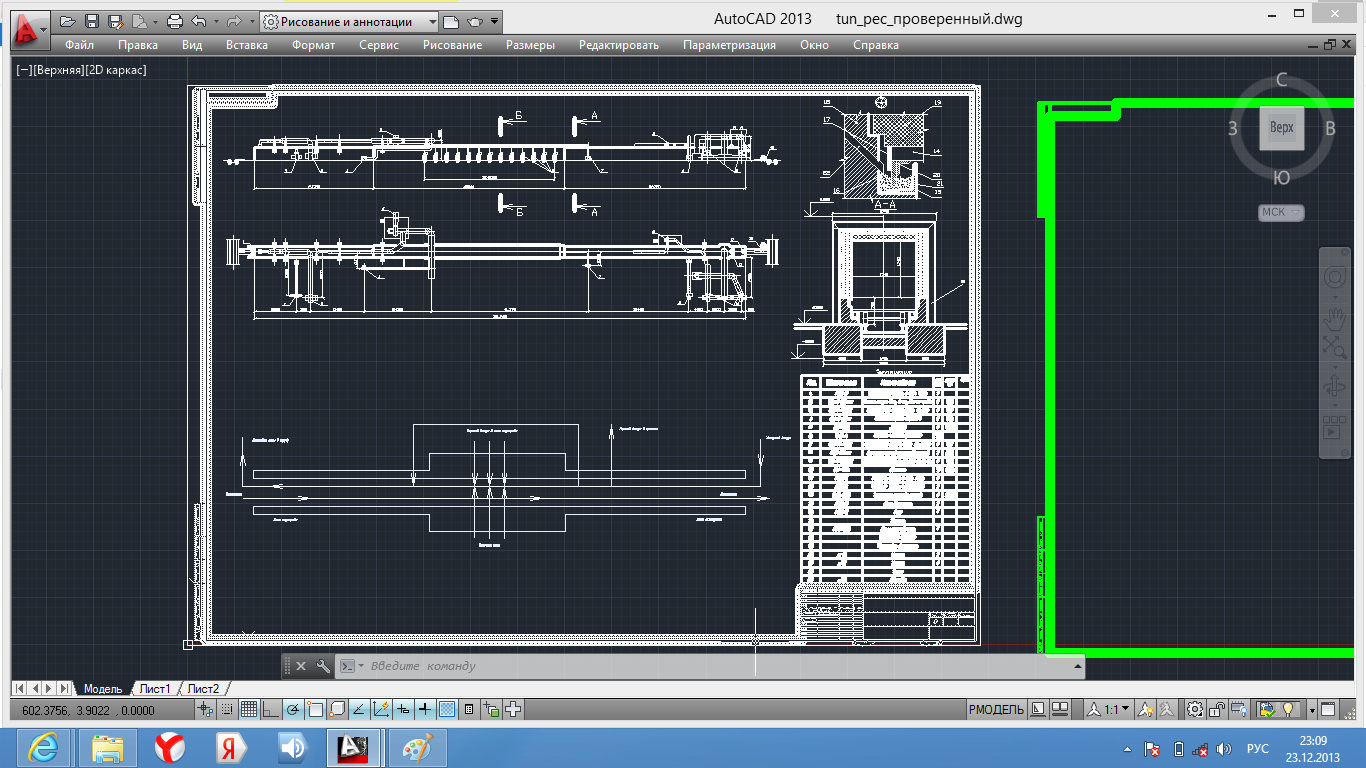This screenshot has height=768, width=1366.
Task: Toggle lineweight display in status bar
Action: (x=425, y=710)
